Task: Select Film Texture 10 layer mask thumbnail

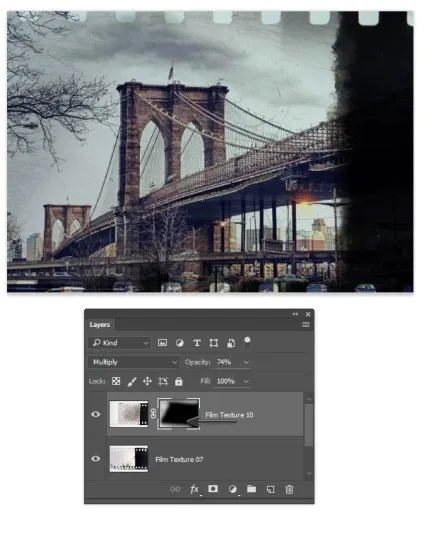Action: [179, 414]
